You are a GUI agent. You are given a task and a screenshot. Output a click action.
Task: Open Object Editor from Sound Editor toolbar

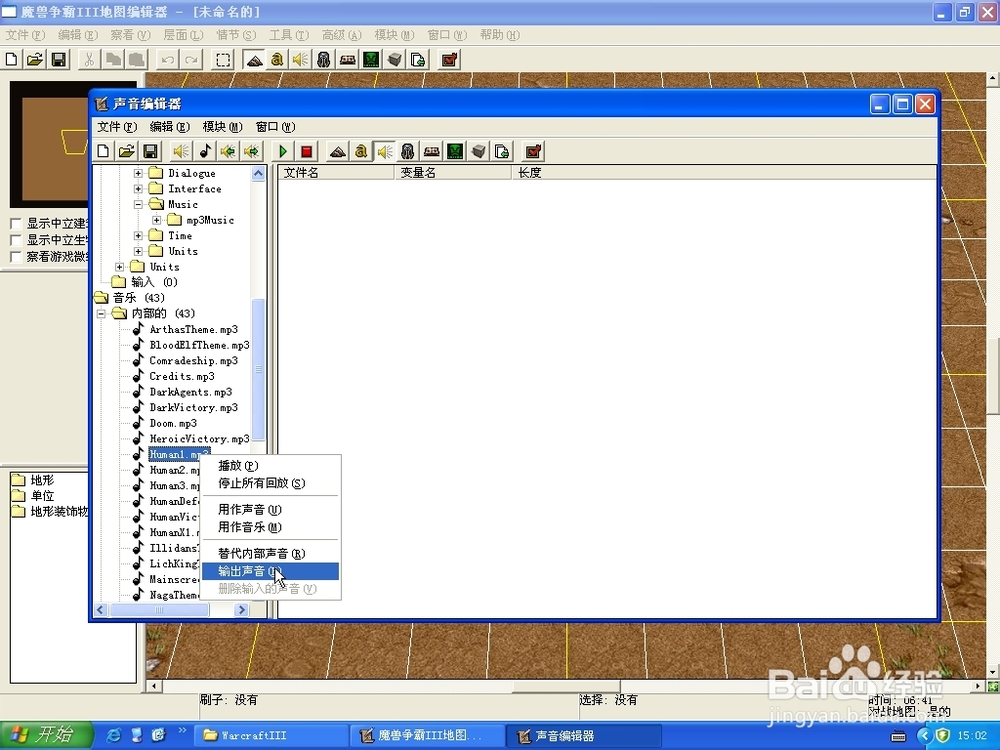pos(408,151)
